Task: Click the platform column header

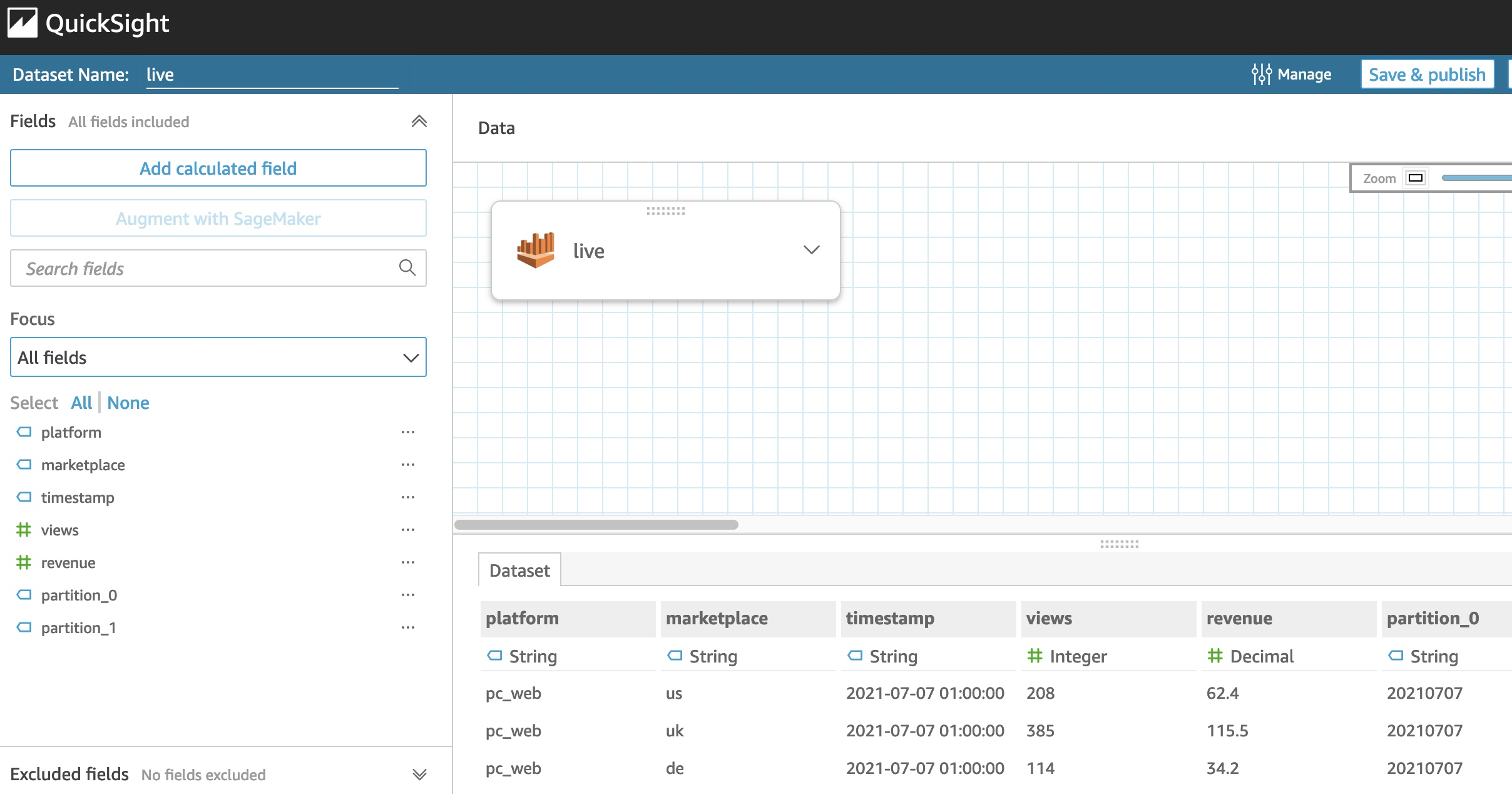Action: click(568, 619)
